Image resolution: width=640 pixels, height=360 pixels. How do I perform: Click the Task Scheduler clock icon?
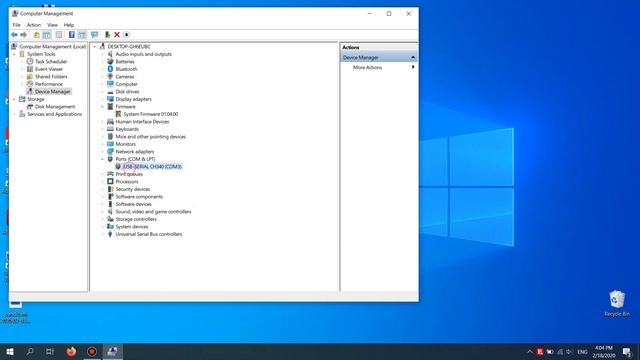pos(30,62)
